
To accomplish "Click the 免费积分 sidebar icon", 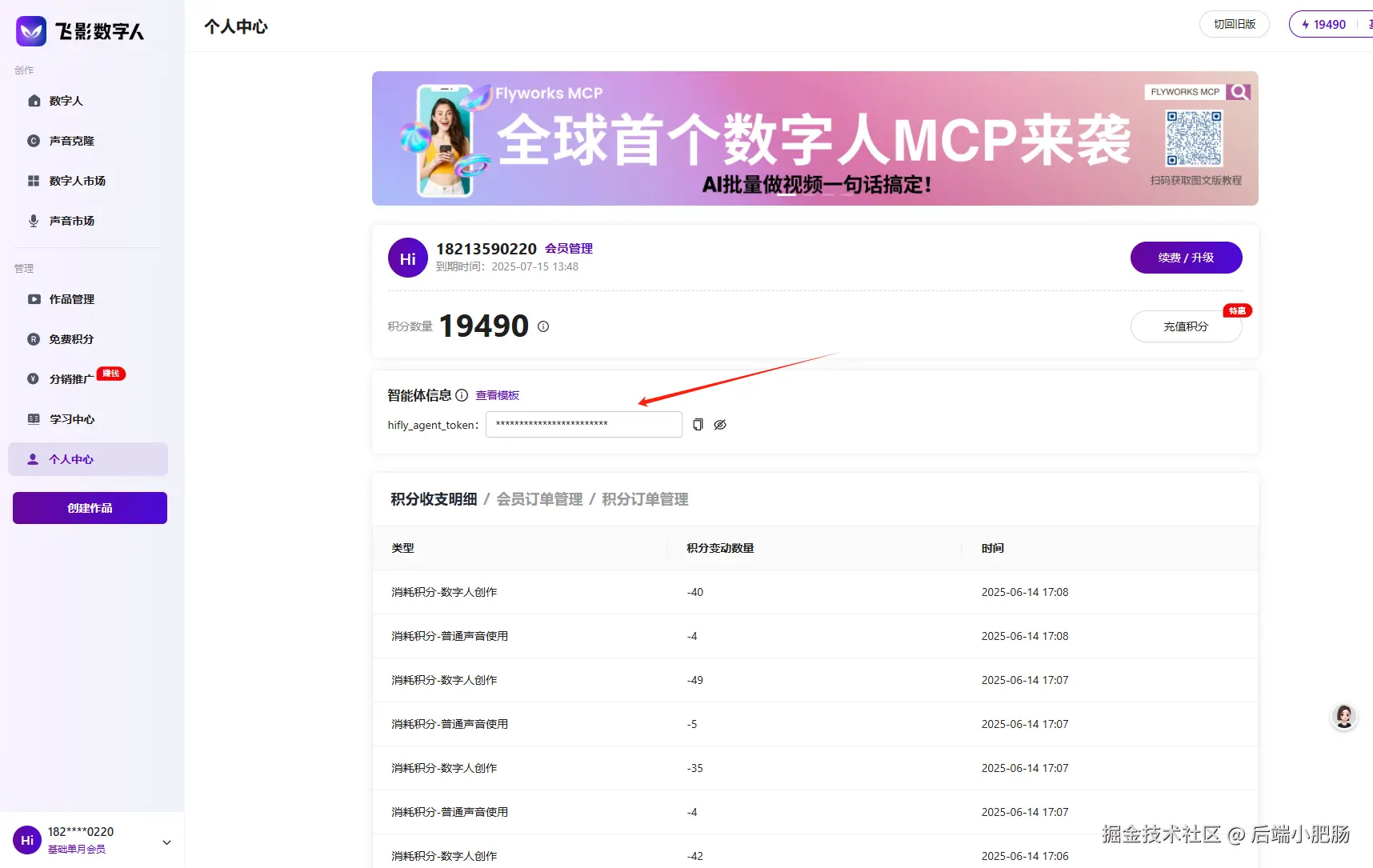I will click(x=34, y=339).
